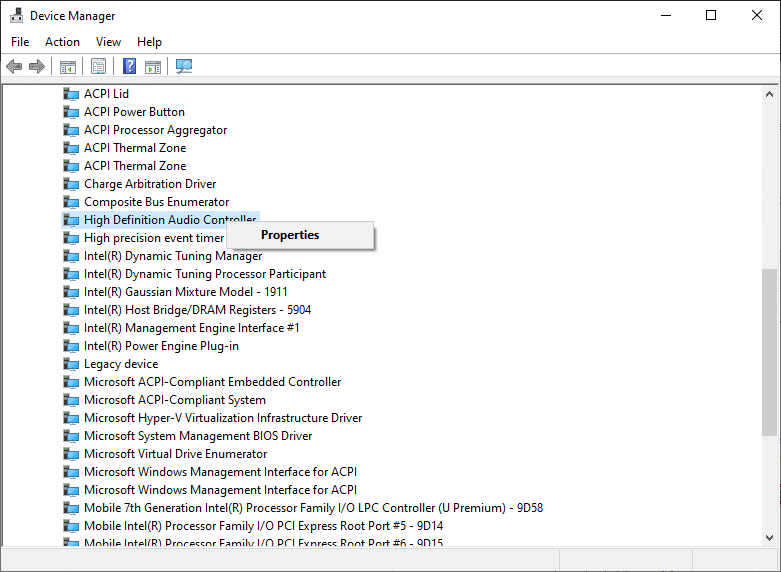The image size is (781, 572).
Task: Click the Forward arrow toolbar icon
Action: pyautogui.click(x=37, y=67)
